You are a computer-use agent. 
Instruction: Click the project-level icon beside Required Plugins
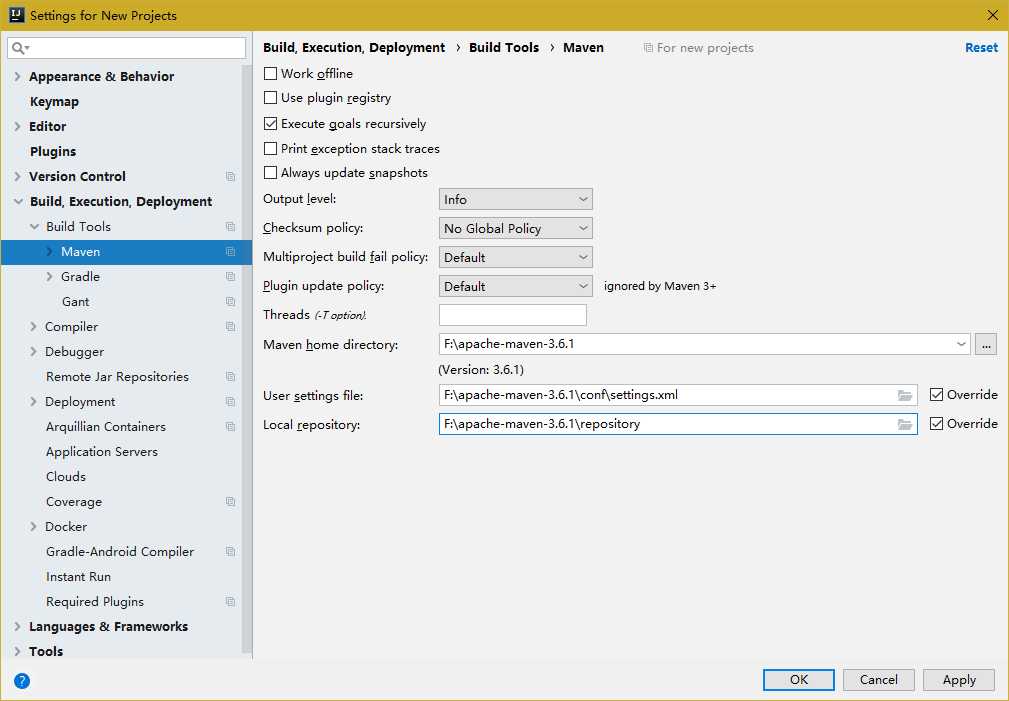pos(230,602)
